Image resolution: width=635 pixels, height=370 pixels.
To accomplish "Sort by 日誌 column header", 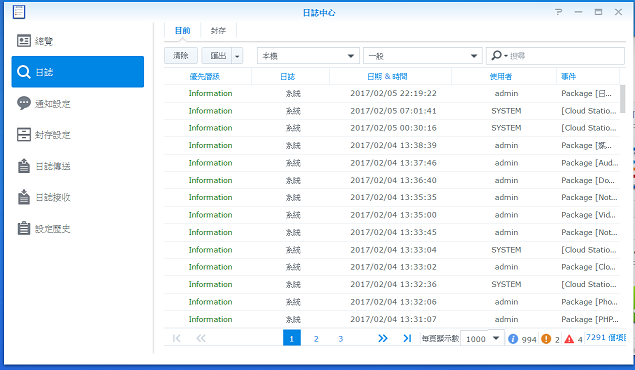I will pyautogui.click(x=290, y=77).
